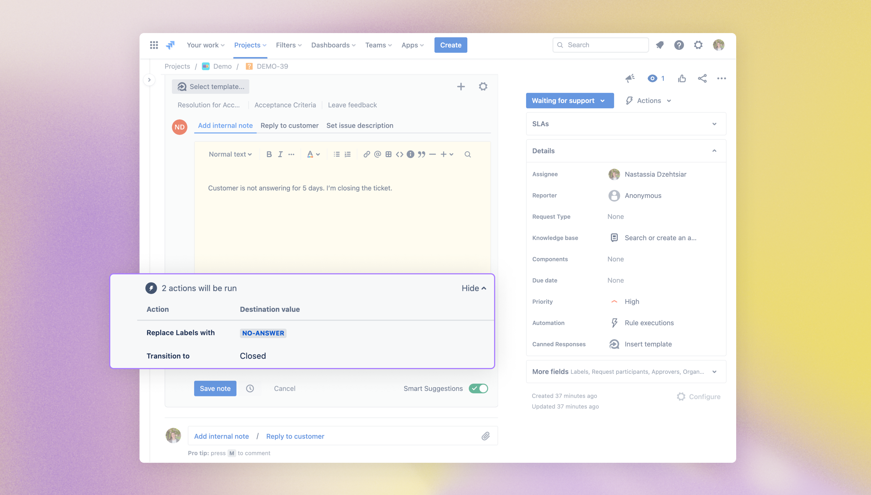Open more formatting options ellipsis
The image size is (871, 495).
coord(291,154)
